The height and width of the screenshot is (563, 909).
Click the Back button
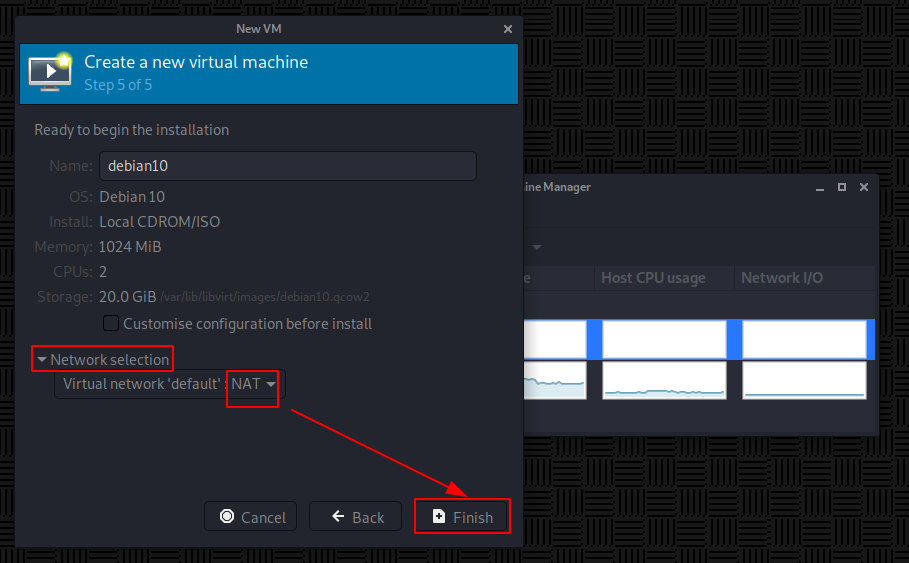tap(355, 517)
